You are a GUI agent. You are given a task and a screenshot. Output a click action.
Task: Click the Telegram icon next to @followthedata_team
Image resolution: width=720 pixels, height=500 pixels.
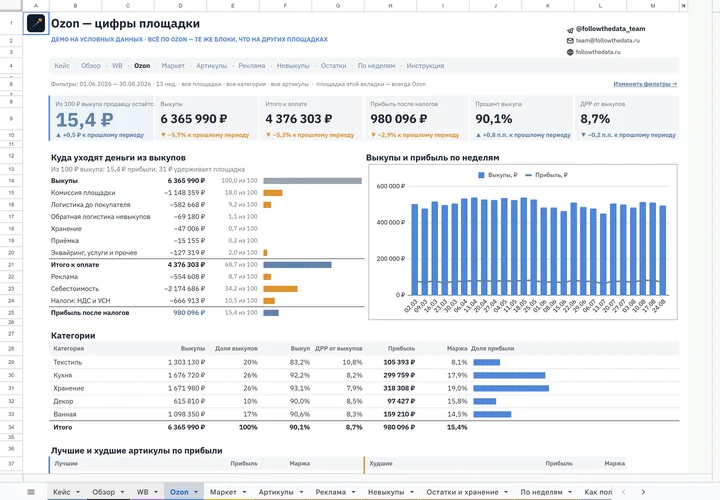click(570, 29)
